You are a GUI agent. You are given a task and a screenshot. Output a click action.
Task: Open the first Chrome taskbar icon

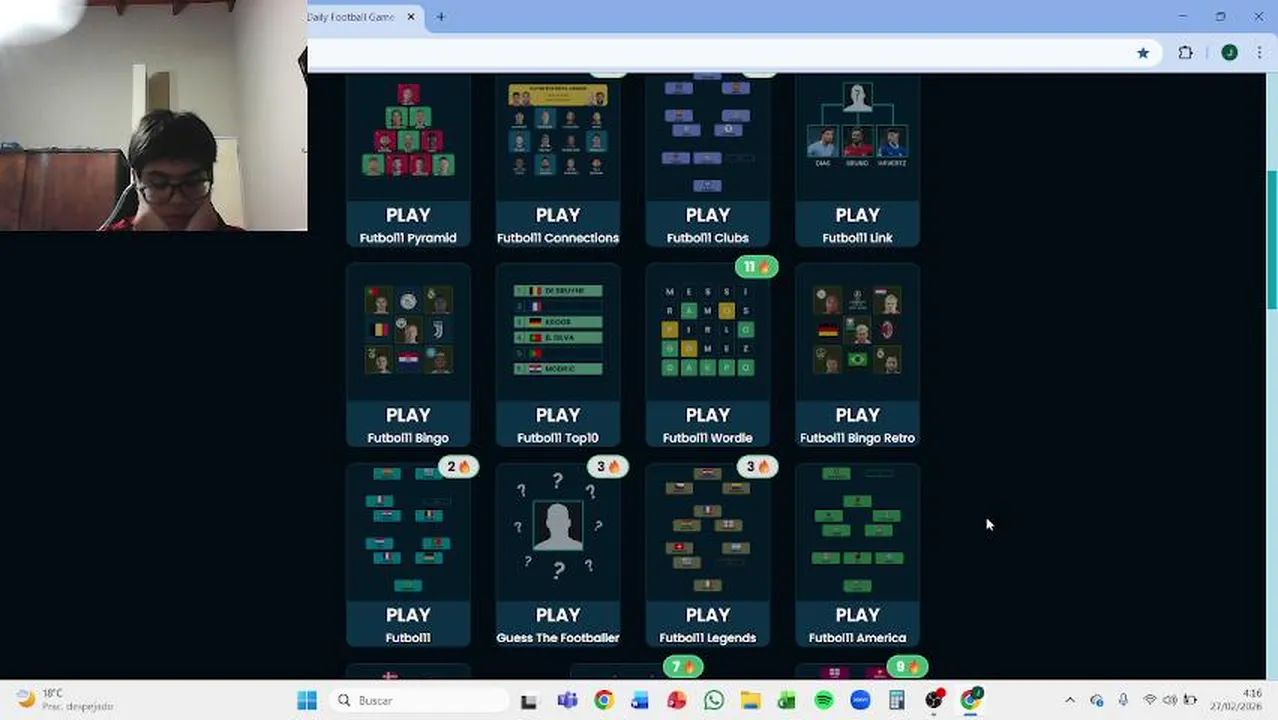[x=604, y=700]
